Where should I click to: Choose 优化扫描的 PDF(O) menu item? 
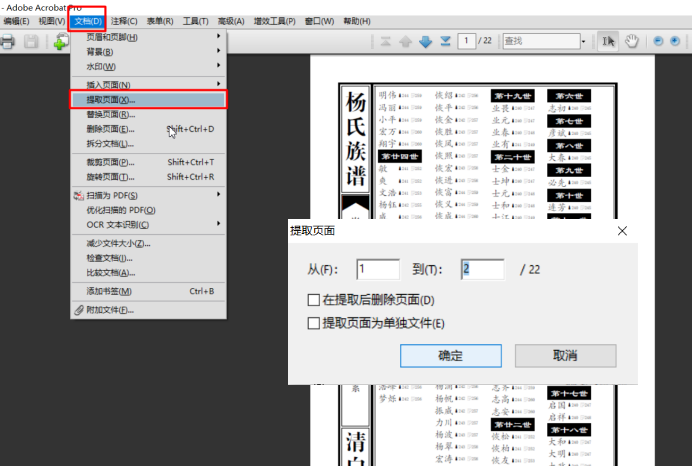pyautogui.click(x=148, y=210)
